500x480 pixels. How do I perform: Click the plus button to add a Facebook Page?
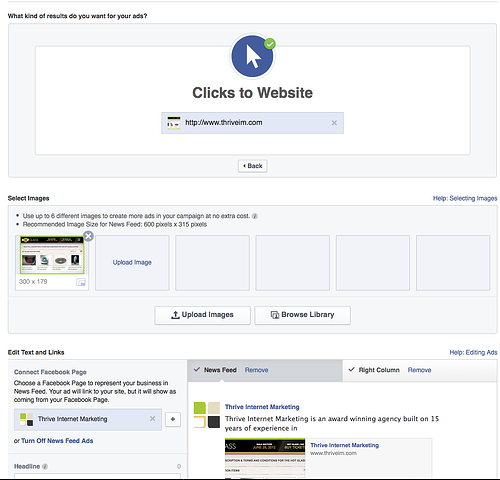(173, 419)
